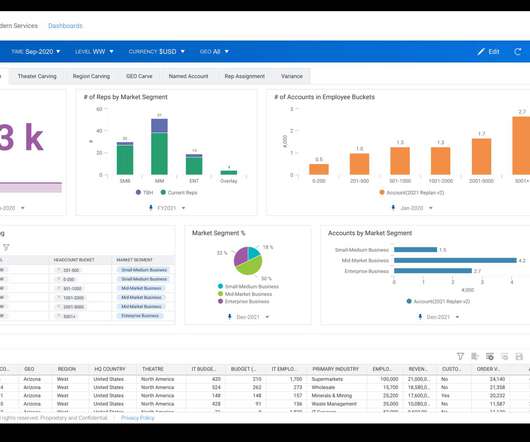Click Enterprise Business tag in table
The height and width of the screenshot is (442, 530).
click(140, 316)
